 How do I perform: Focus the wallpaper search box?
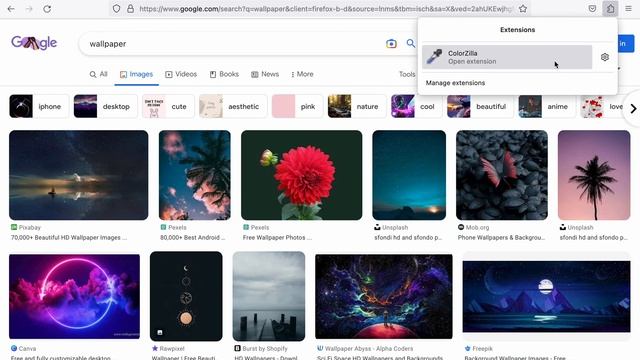click(x=233, y=44)
